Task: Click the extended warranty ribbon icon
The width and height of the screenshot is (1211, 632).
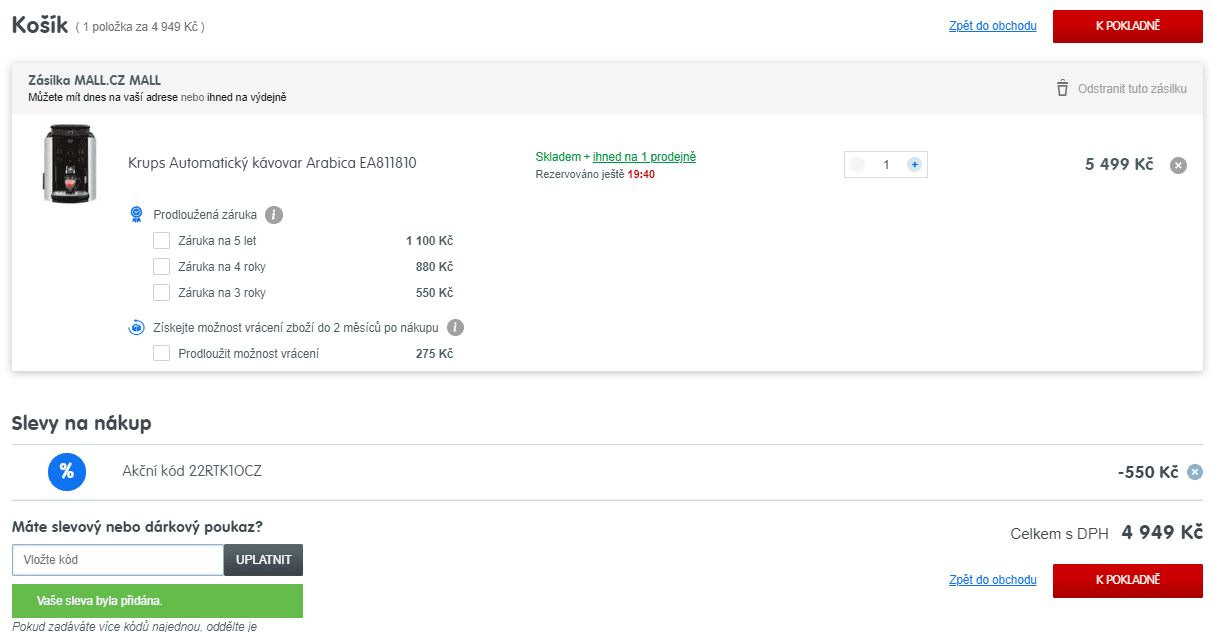Action: (x=137, y=214)
